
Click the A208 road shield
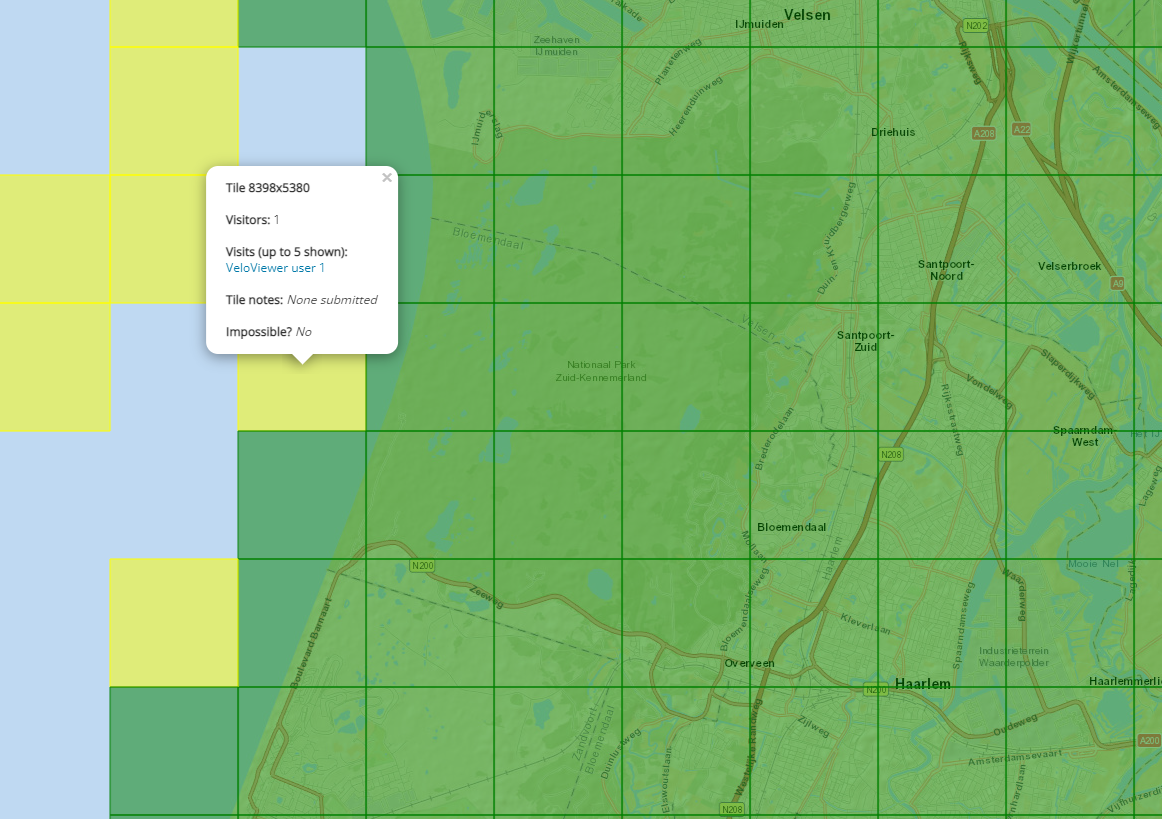(984, 133)
